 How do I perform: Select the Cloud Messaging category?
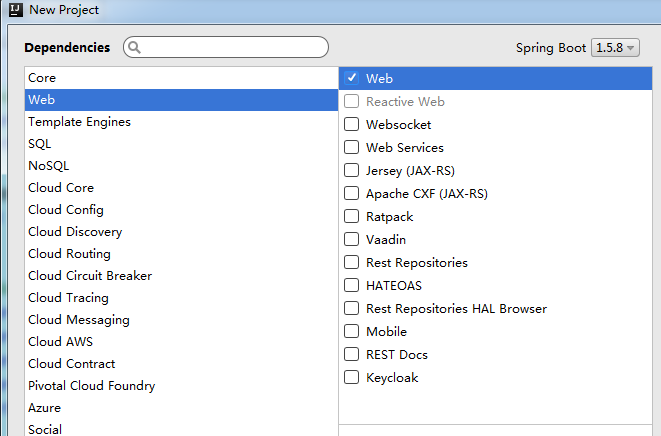(x=181, y=320)
